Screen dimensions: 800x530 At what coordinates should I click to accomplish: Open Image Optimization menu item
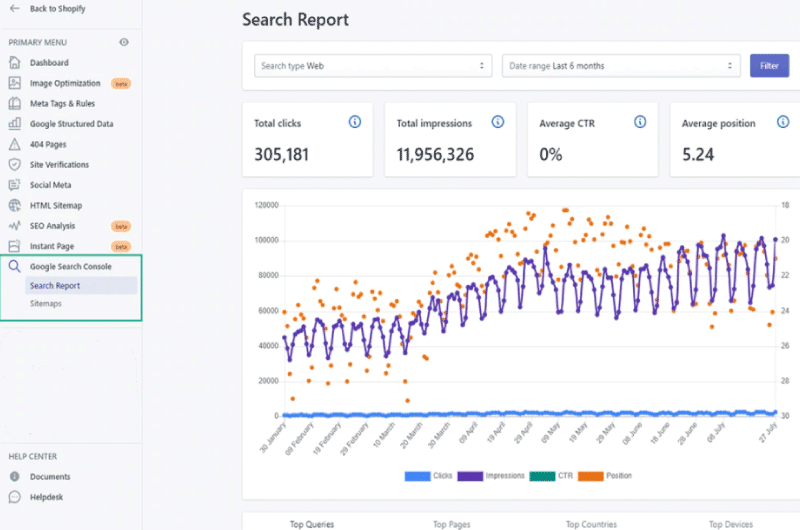click(x=65, y=83)
